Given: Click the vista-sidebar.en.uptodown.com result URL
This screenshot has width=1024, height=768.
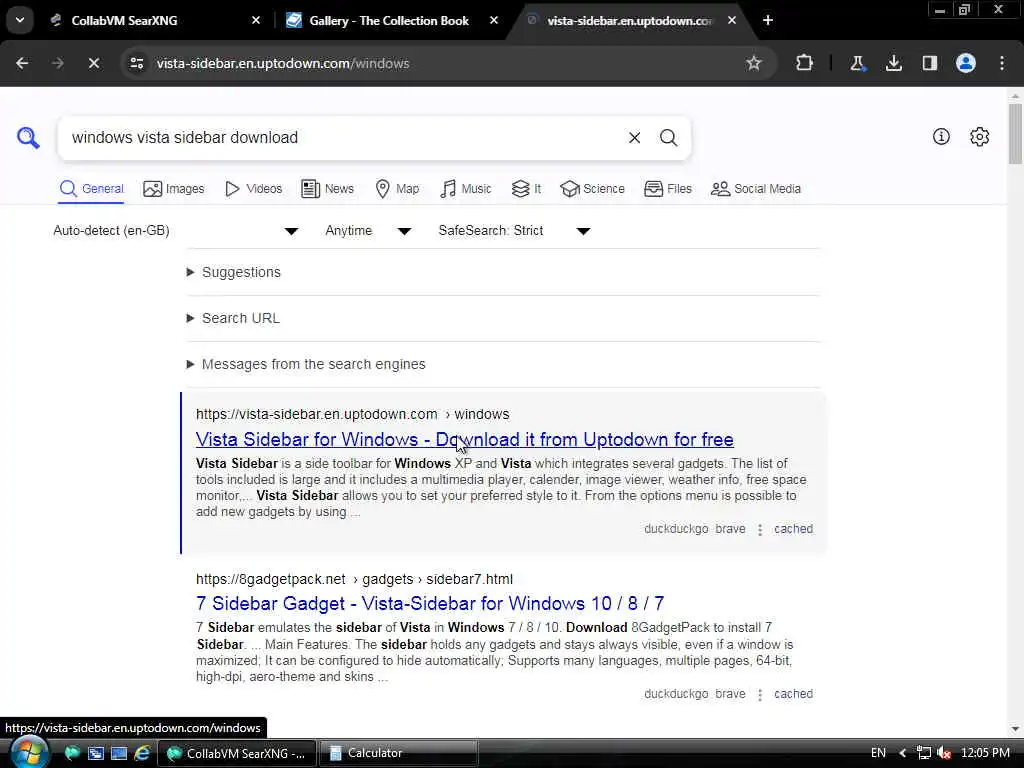Looking at the screenshot, I should click(x=353, y=414).
